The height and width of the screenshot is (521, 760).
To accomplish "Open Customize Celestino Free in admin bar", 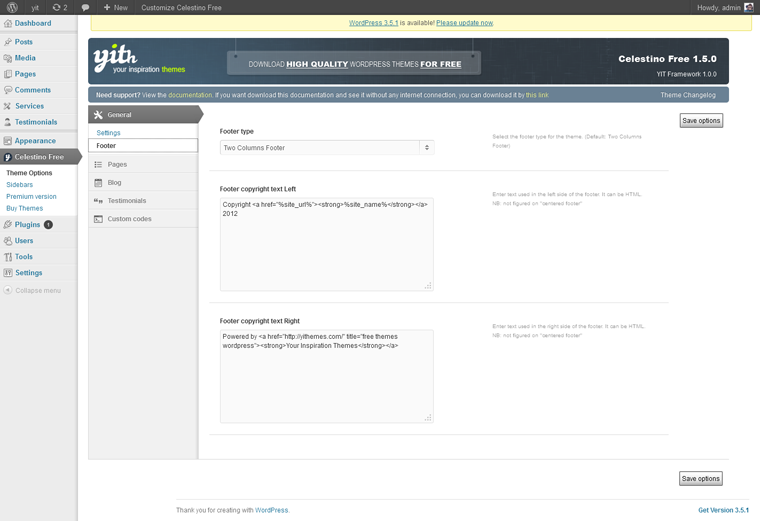I will click(x=181, y=7).
